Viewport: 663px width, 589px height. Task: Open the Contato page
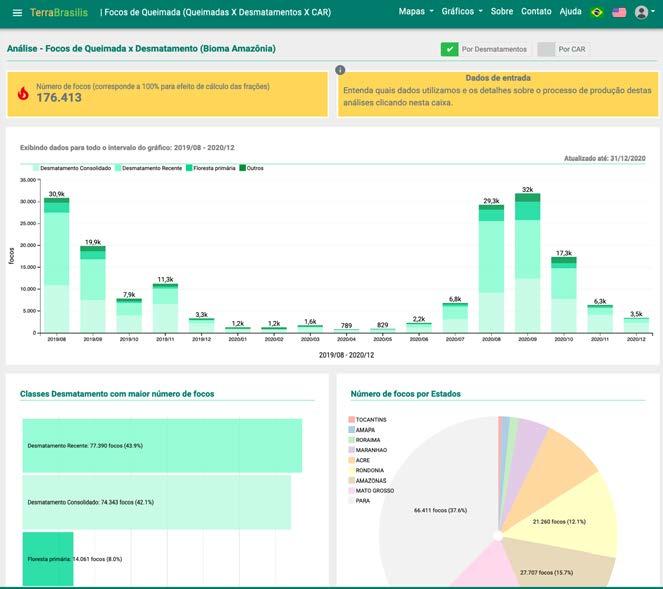[536, 11]
